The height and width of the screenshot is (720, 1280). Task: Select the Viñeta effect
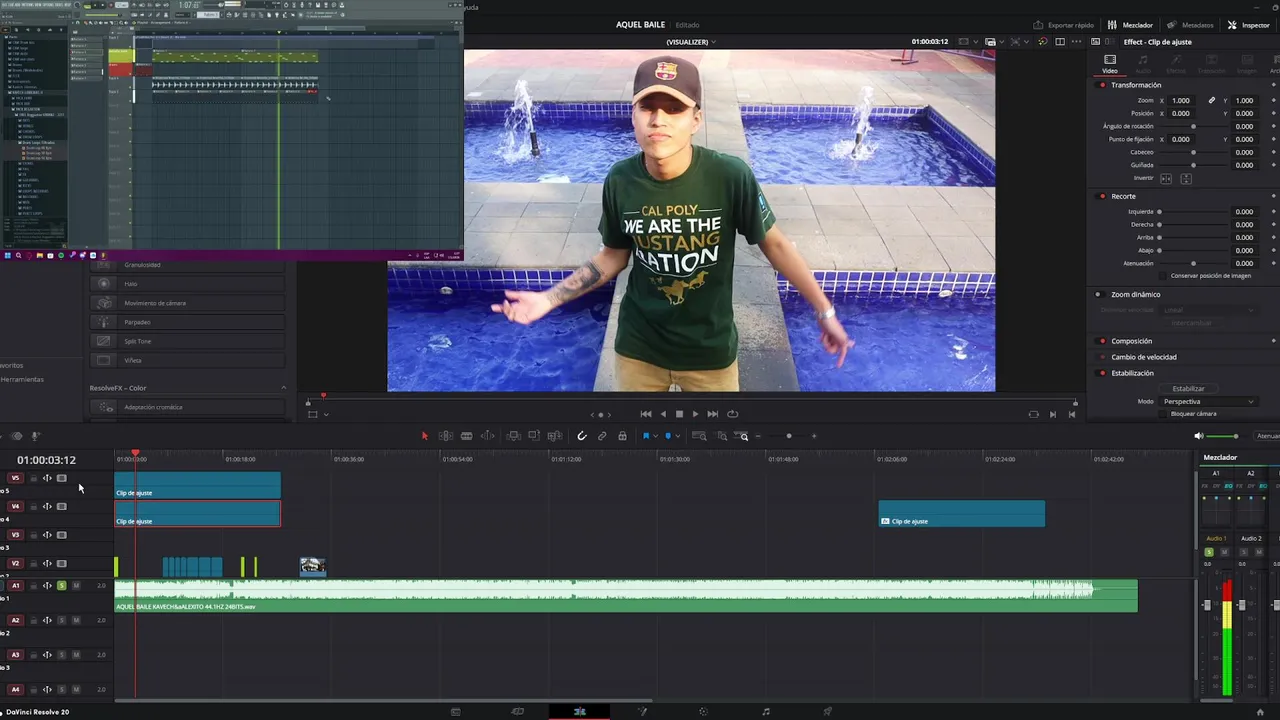[187, 360]
